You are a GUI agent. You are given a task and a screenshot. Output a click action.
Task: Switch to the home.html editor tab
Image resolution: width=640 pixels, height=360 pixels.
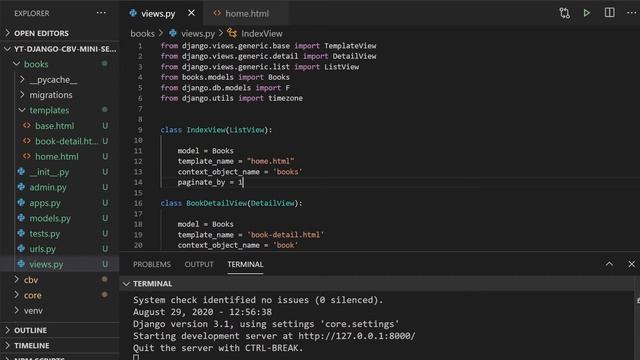(x=246, y=13)
